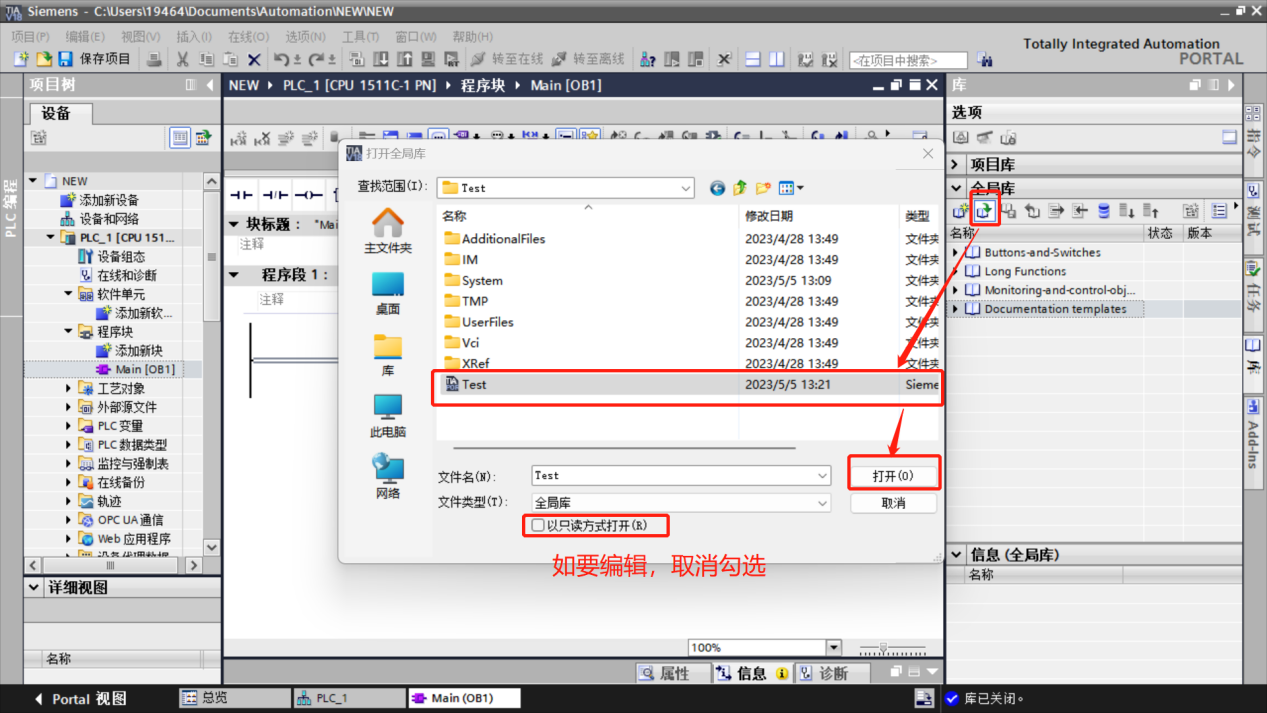Open the view menu dropdown in the file dialog
Viewport: 1267px width, 713px height.
click(791, 188)
